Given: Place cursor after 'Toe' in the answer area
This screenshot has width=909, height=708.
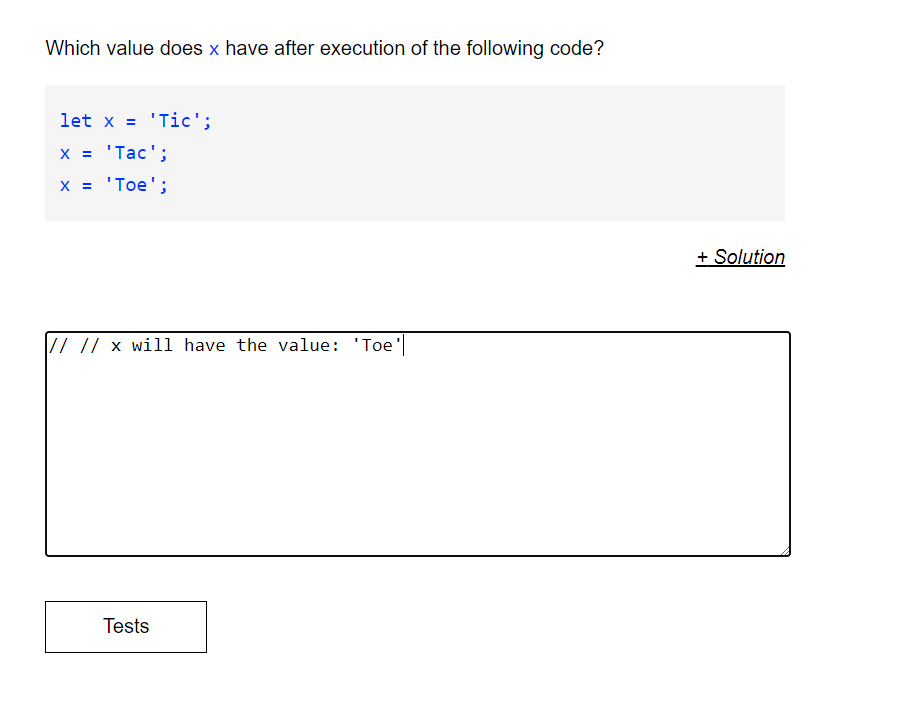Looking at the screenshot, I should 403,345.
